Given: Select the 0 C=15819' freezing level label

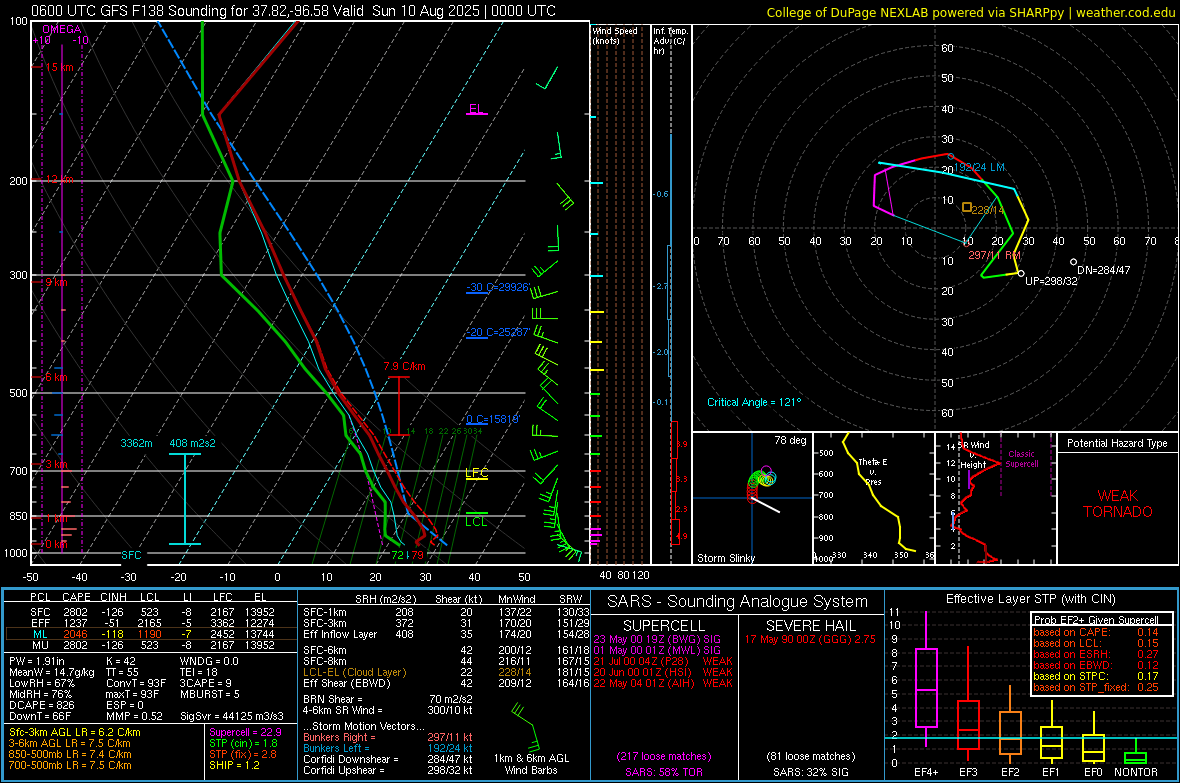Looking at the screenshot, I should (x=492, y=419).
